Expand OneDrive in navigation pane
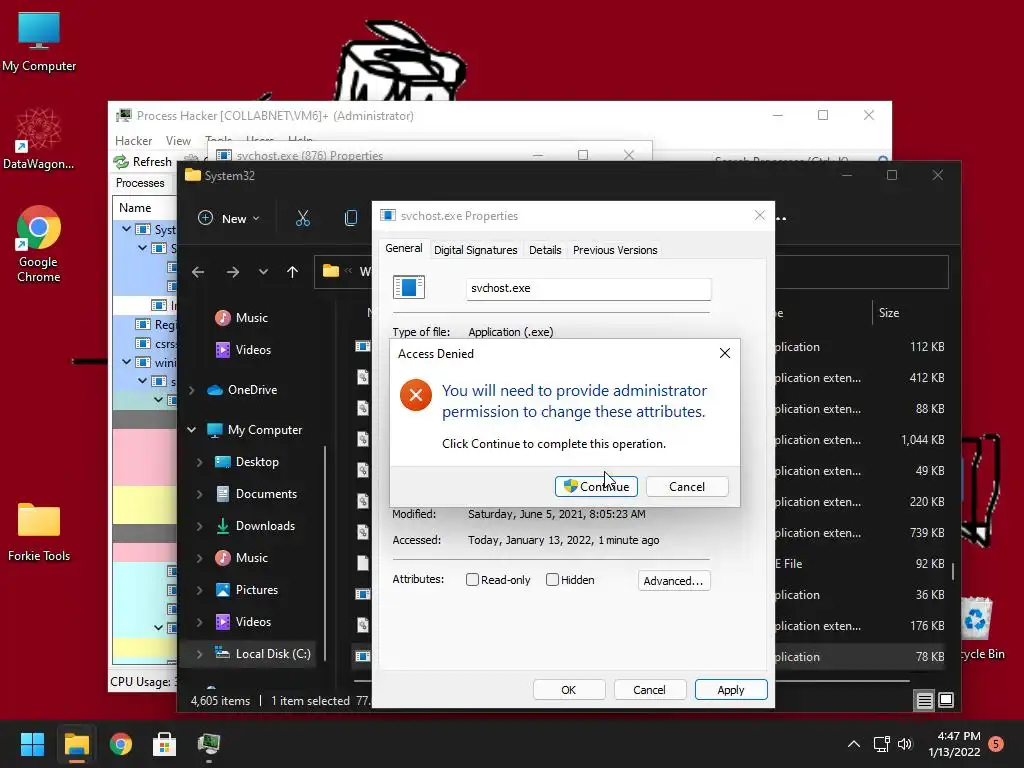 coord(192,391)
